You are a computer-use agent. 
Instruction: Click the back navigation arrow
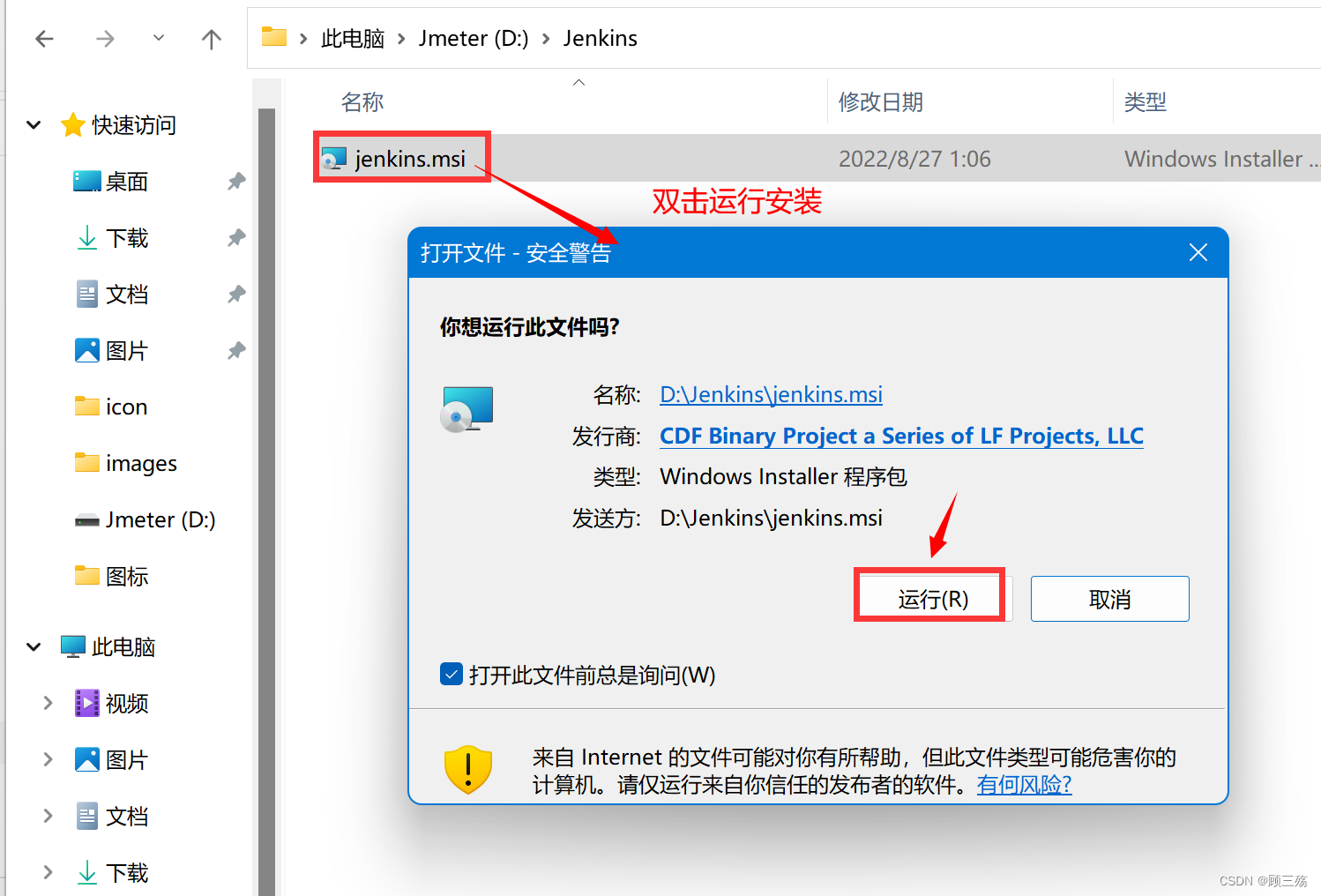(x=44, y=38)
